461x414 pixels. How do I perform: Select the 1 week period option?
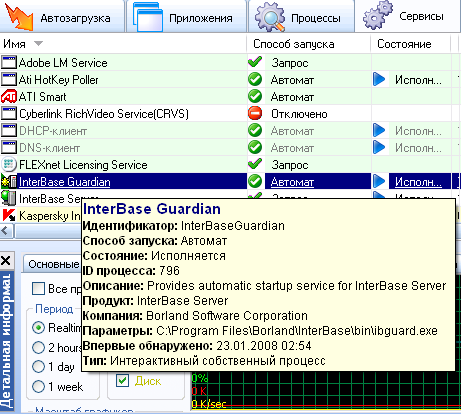[38, 386]
